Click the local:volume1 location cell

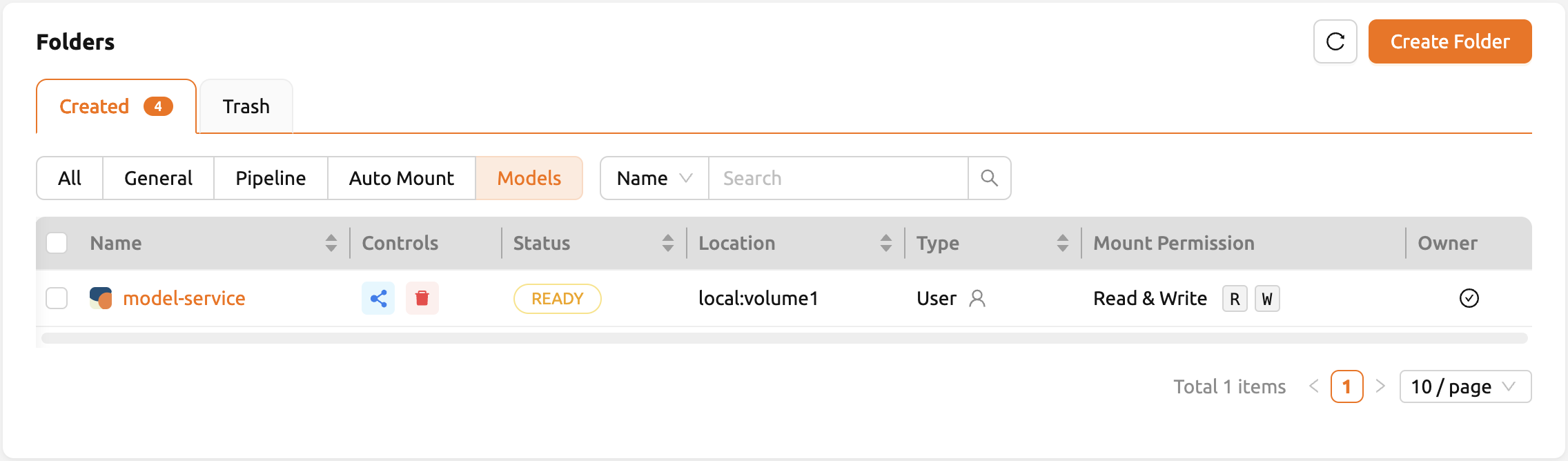pos(758,298)
